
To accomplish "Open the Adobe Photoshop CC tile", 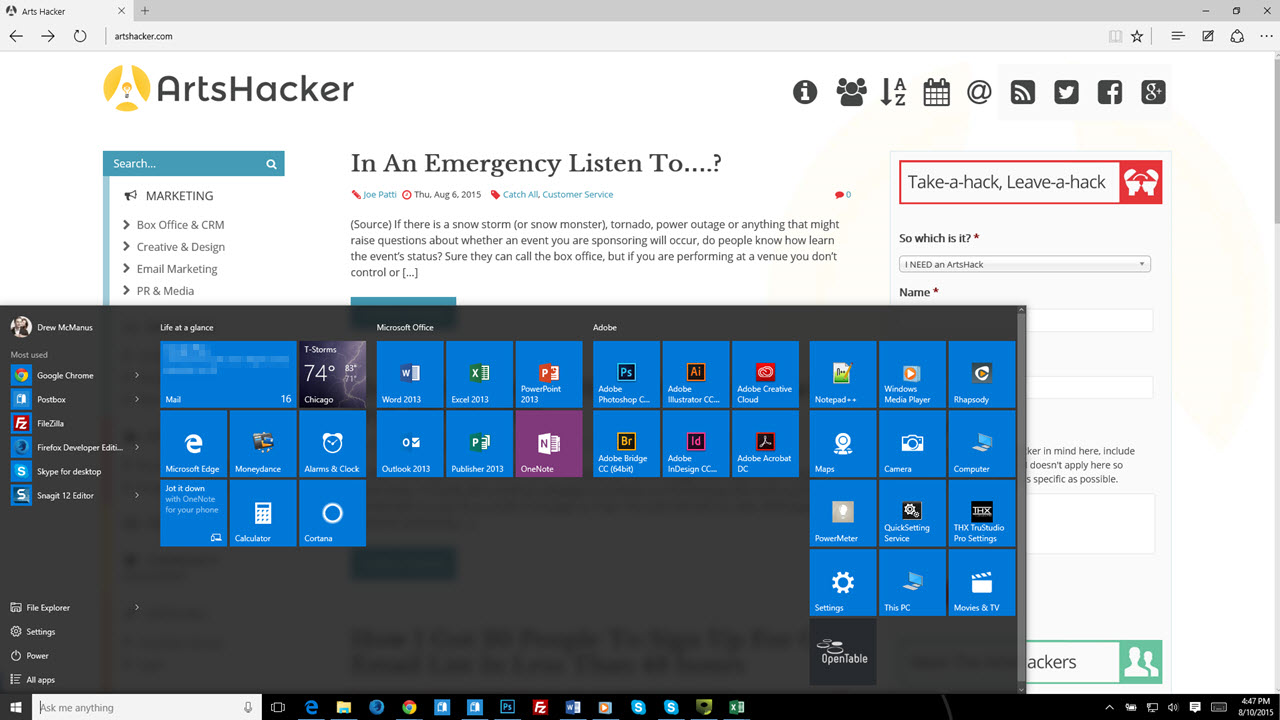I will [626, 374].
